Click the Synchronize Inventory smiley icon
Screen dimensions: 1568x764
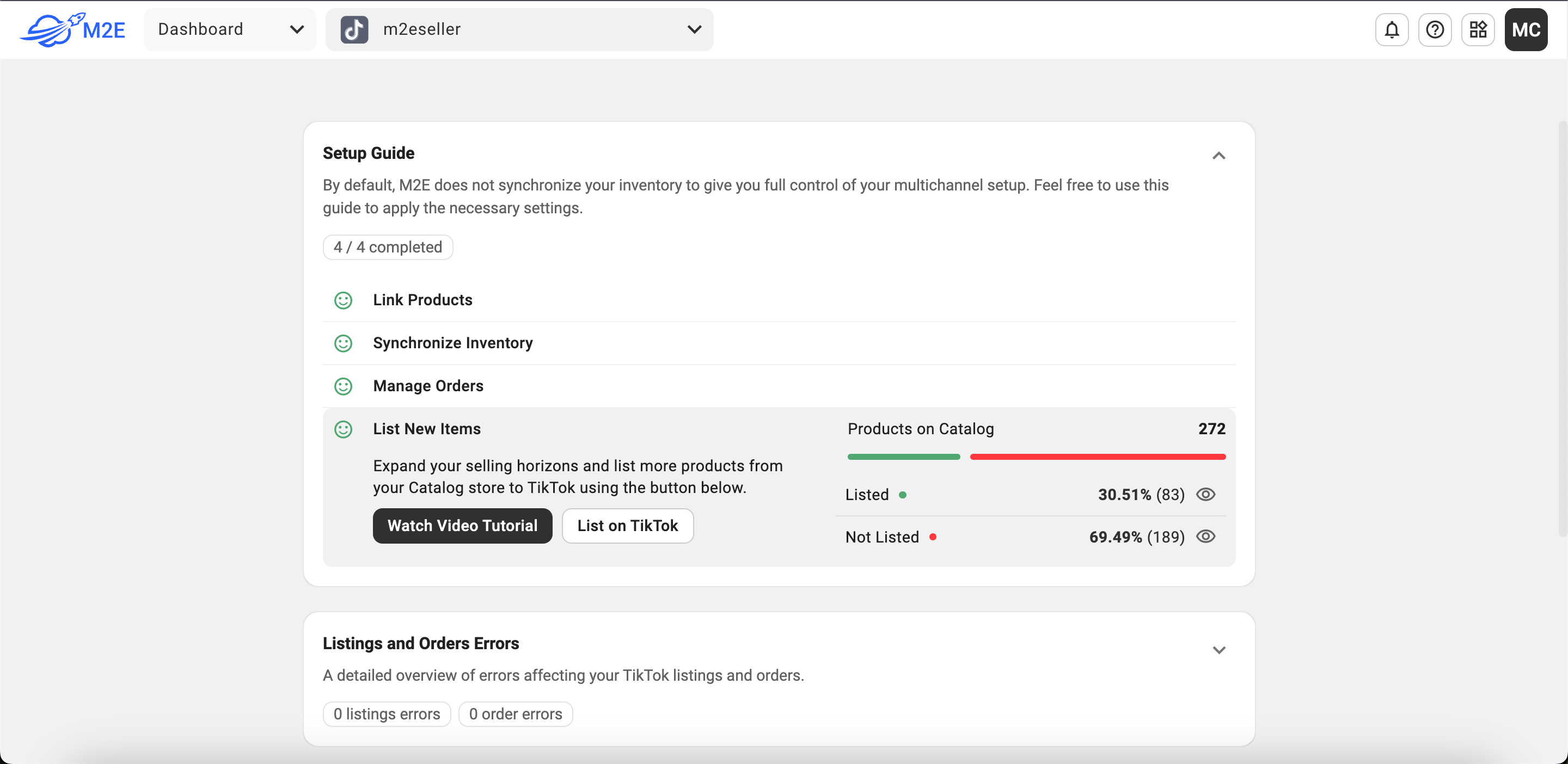pos(344,343)
